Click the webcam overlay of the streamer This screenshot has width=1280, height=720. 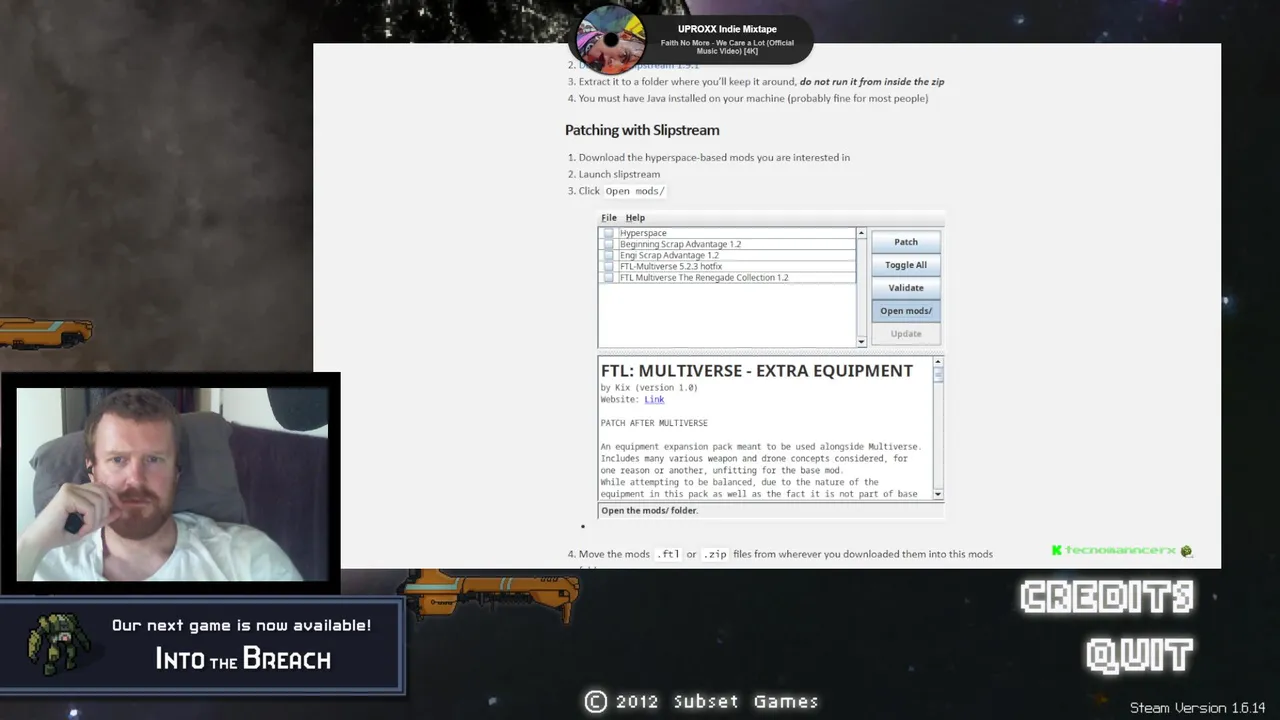click(172, 484)
